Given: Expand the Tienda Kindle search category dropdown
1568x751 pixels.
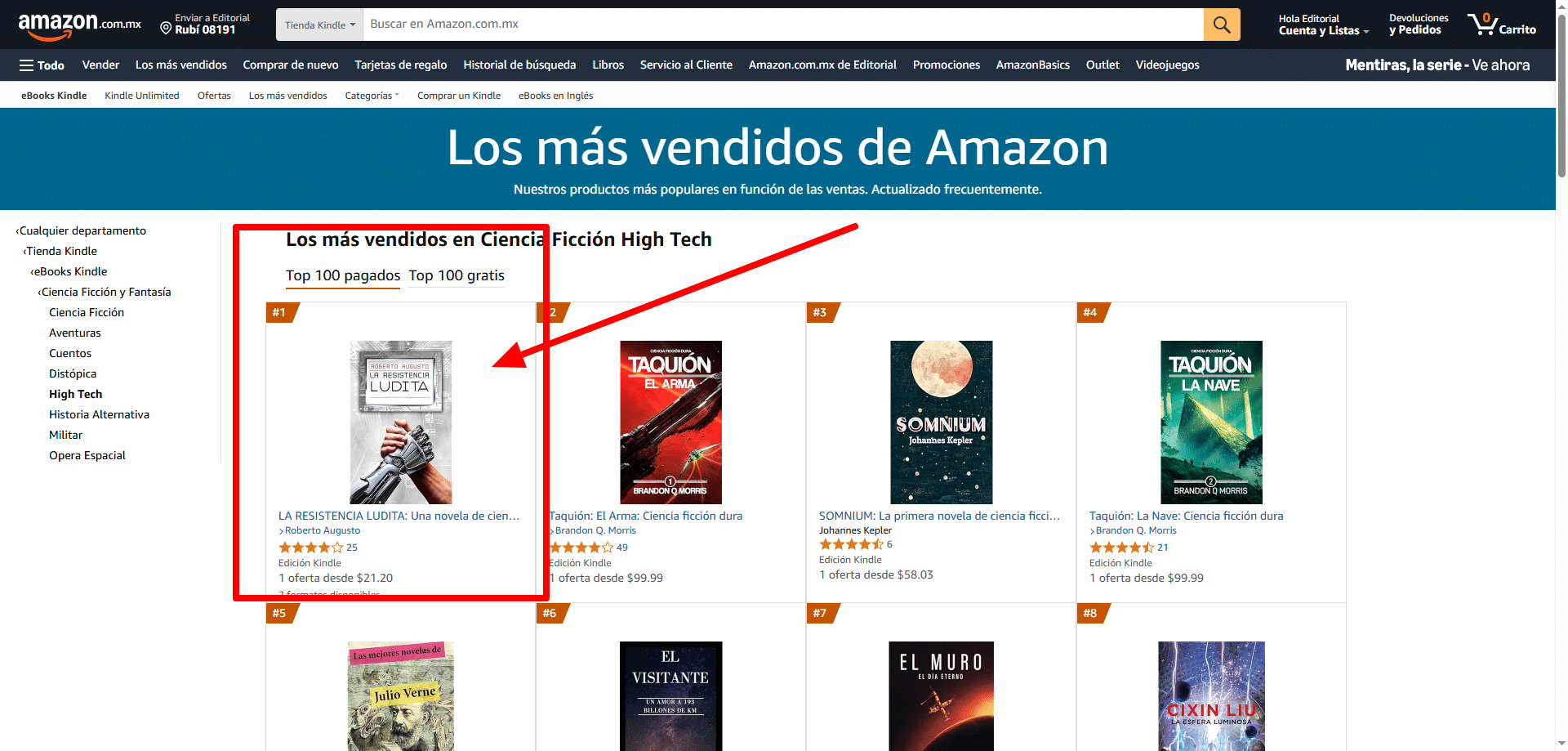Looking at the screenshot, I should click(320, 25).
